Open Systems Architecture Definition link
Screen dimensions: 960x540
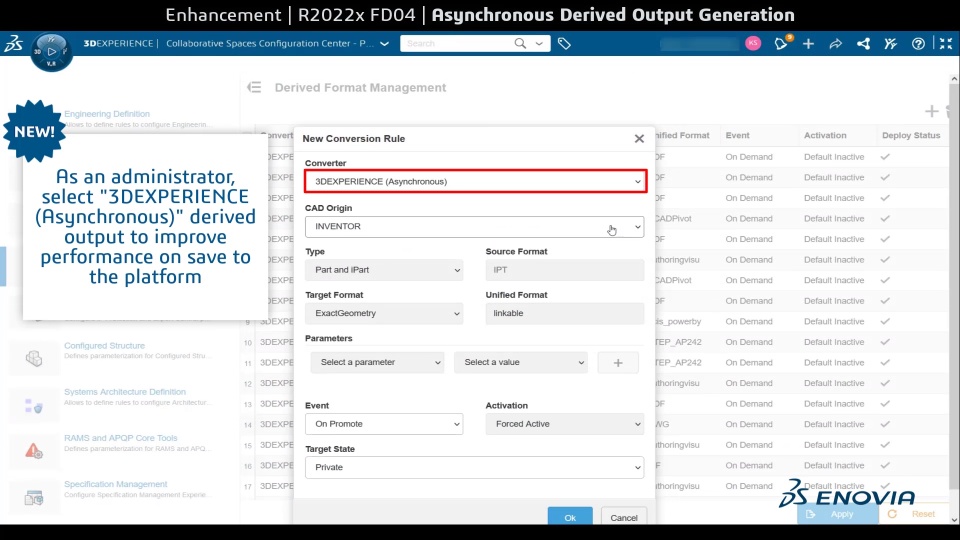[x=125, y=392]
